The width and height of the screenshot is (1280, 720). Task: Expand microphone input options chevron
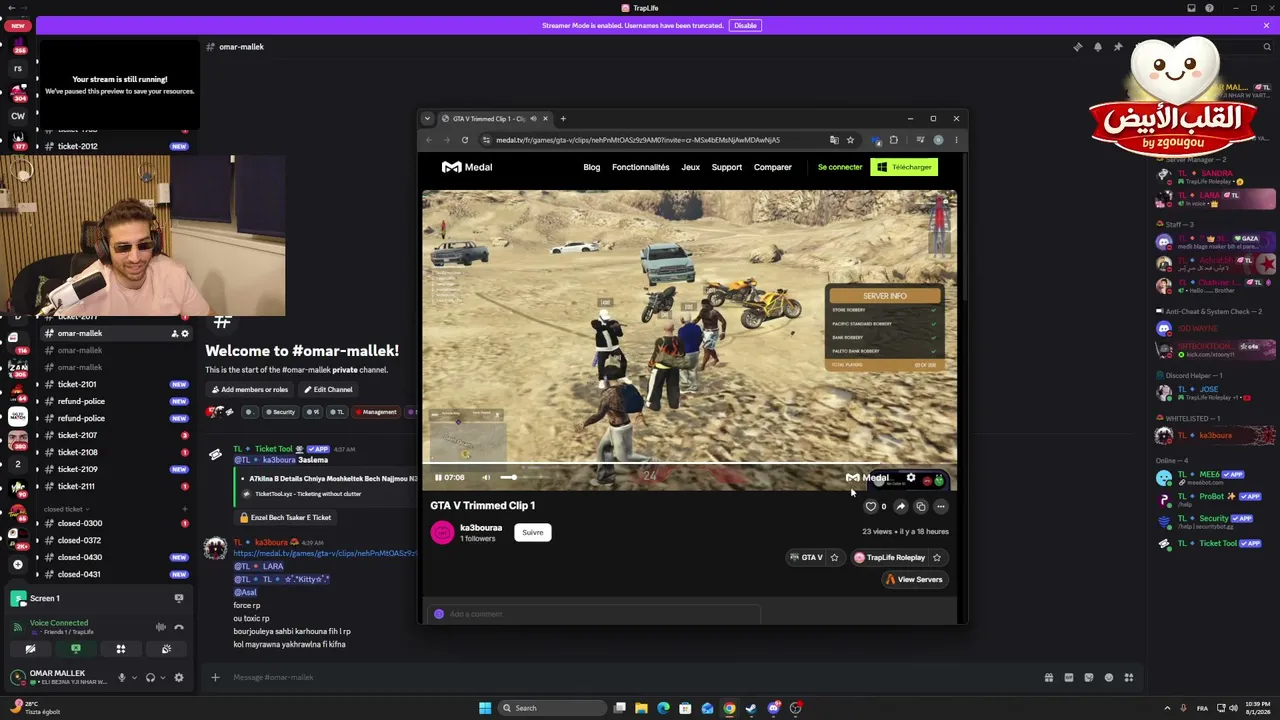click(x=135, y=677)
